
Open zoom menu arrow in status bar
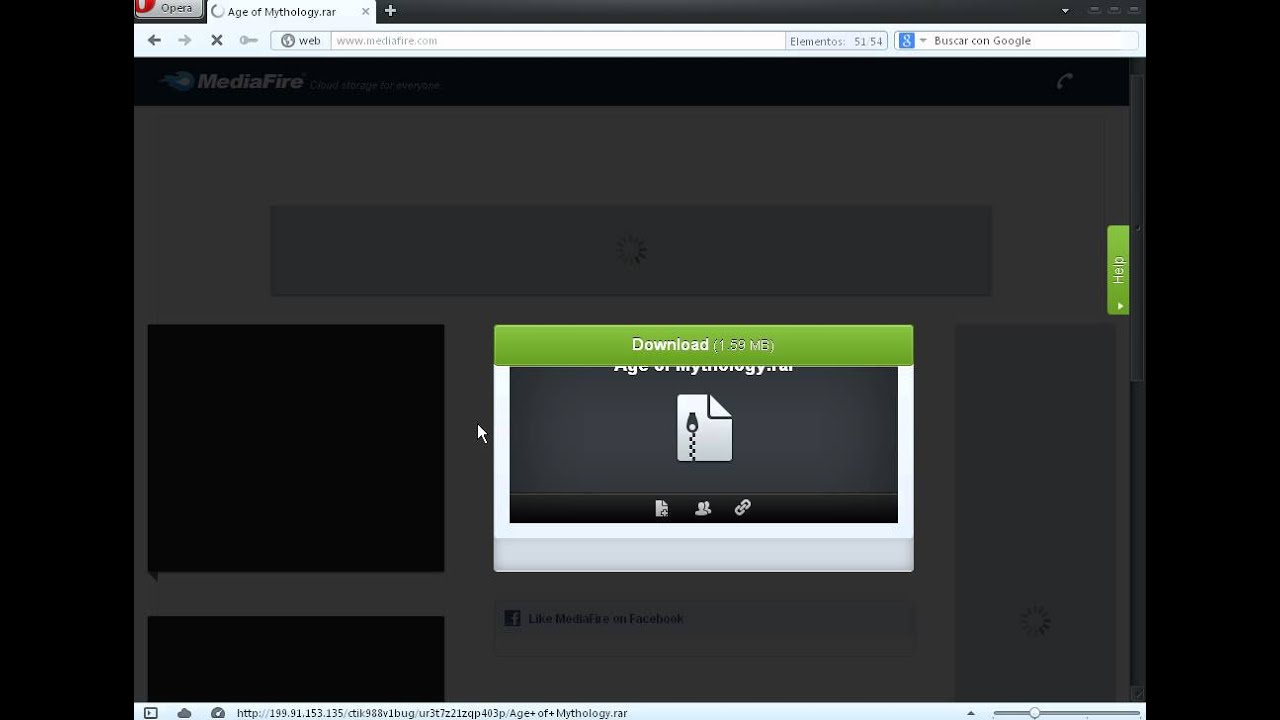pyautogui.click(x=971, y=713)
